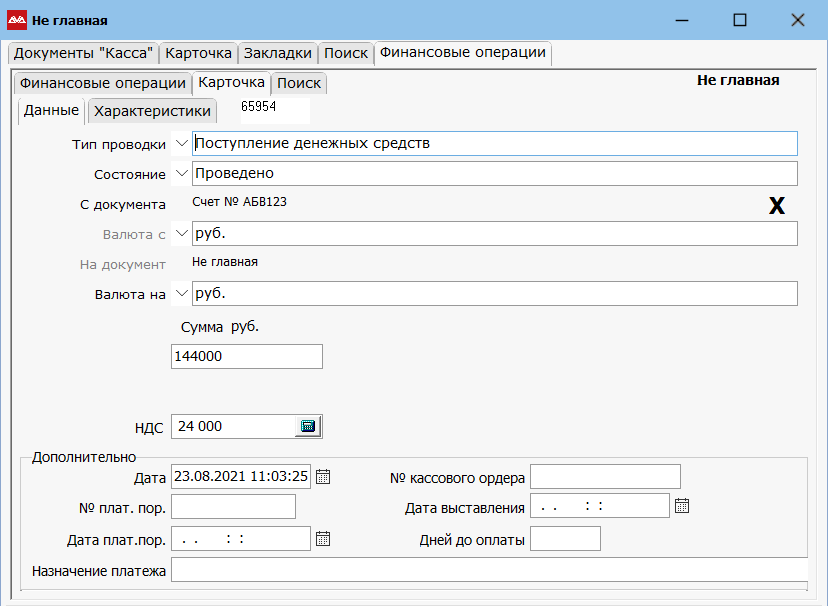Click the Валюта с field showing руб.
Viewport: 828px width, 606px height.
495,234
